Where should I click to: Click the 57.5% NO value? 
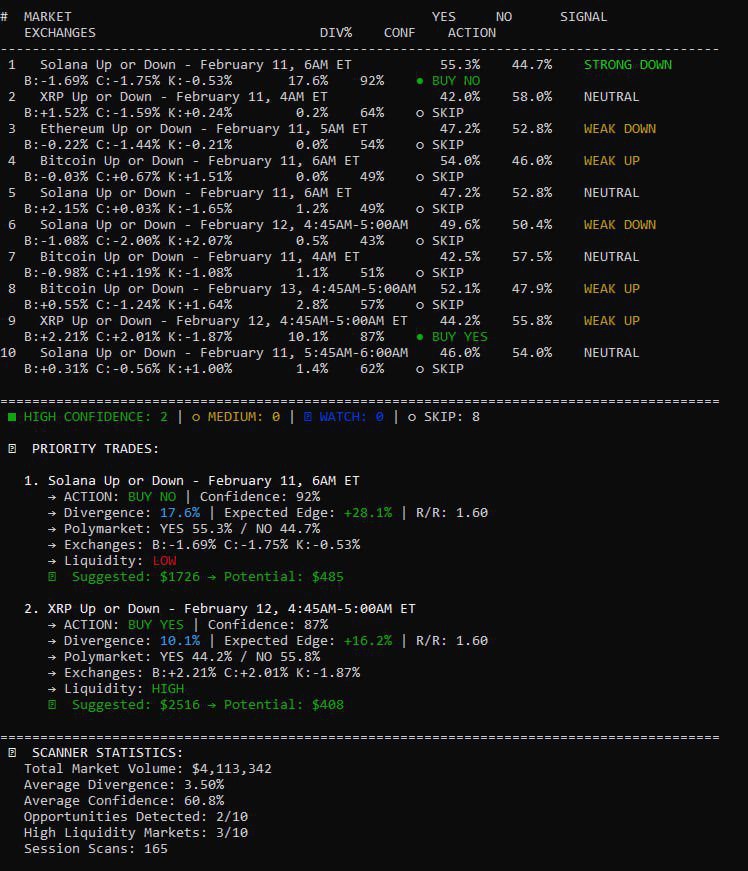pyautogui.click(x=532, y=257)
